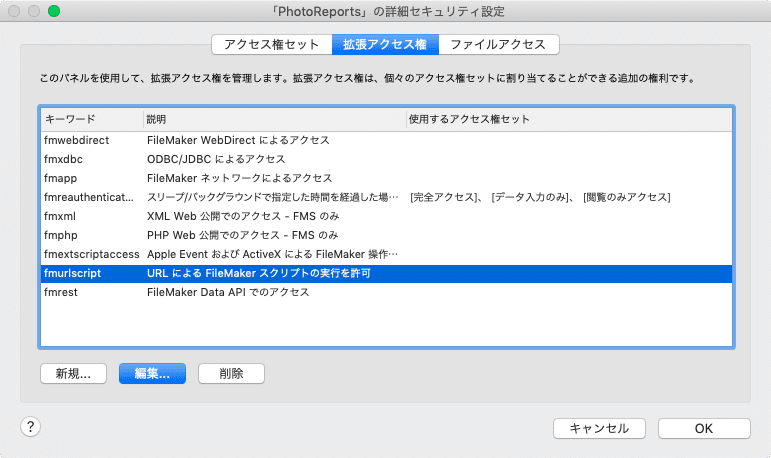Screen dimensions: 771x458
Task: Click the [データ入力のみ] privilege set text
Action: [530, 197]
